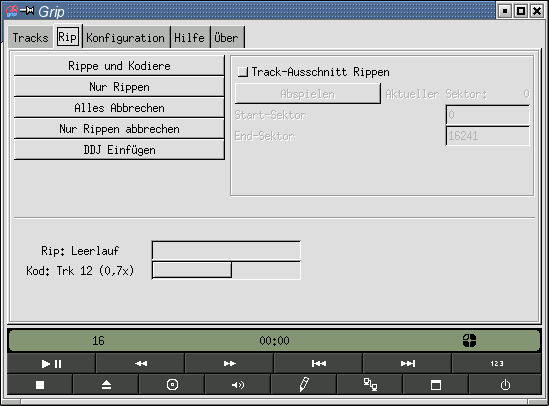Viewport: 549px width, 406px height.
Task: Click the fast-forward icon button
Action: (229, 364)
